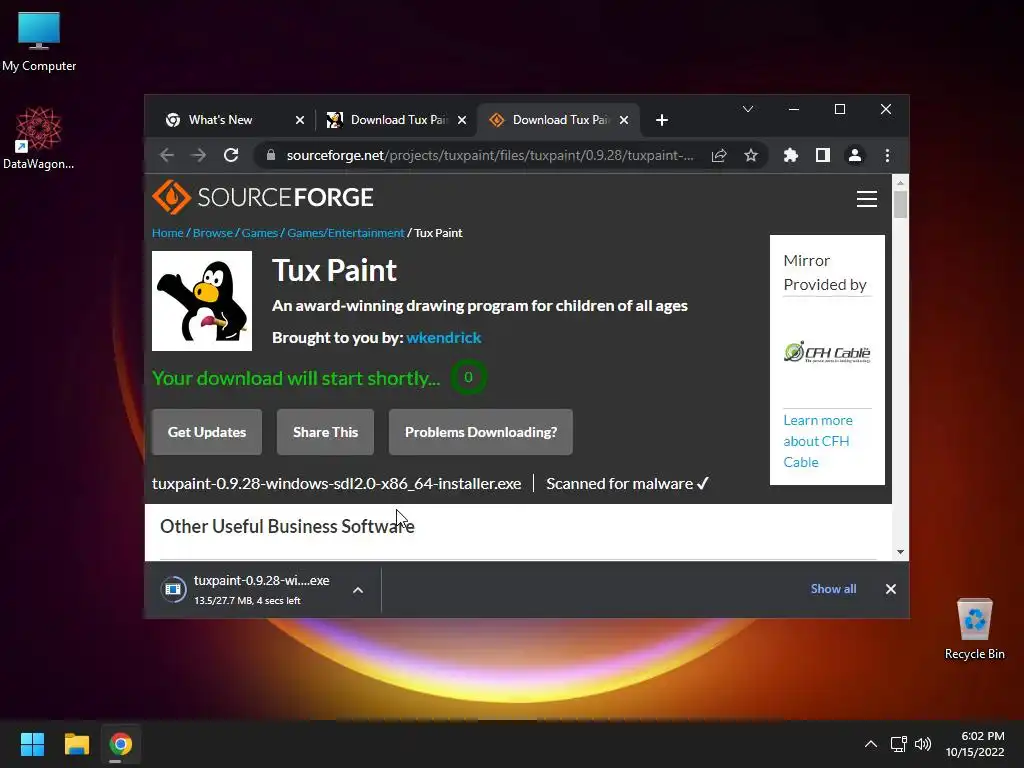Open Games/Entertainment breadcrumb link
Viewport: 1024px width, 768px height.
pyautogui.click(x=345, y=233)
